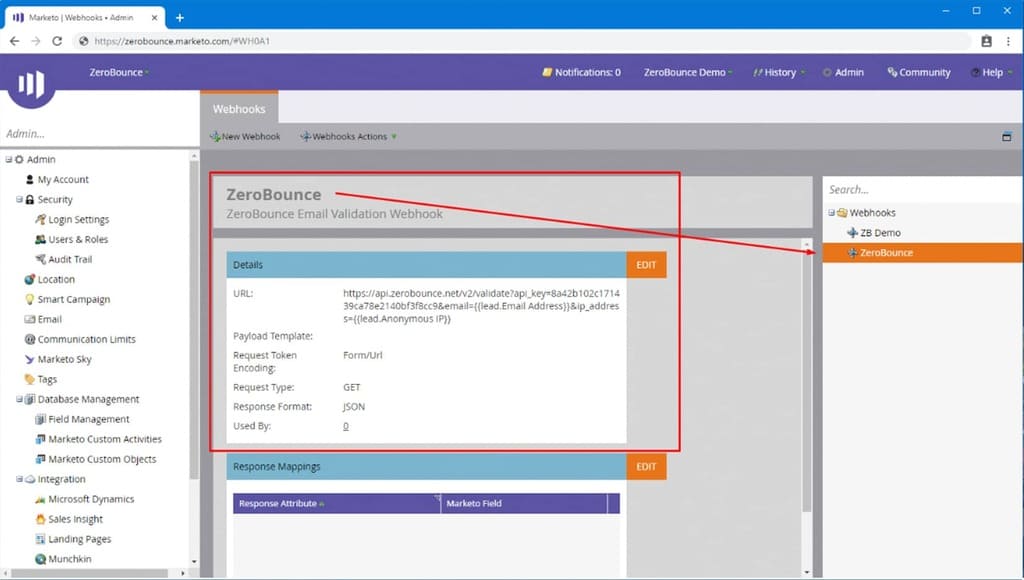Viewport: 1024px width, 580px height.
Task: Collapse the Security tree node
Action: [x=19, y=199]
